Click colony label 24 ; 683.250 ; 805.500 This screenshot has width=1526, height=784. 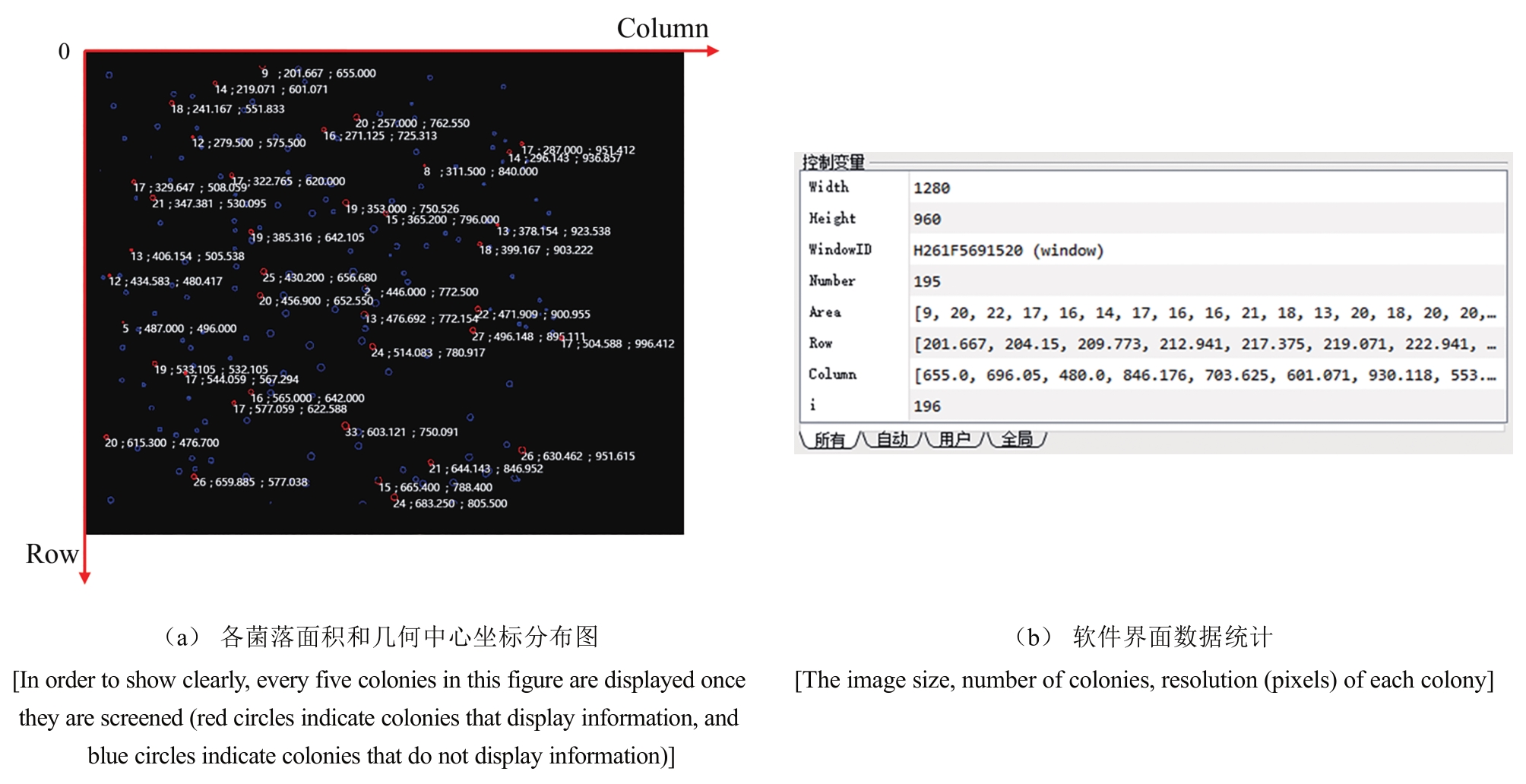(450, 504)
